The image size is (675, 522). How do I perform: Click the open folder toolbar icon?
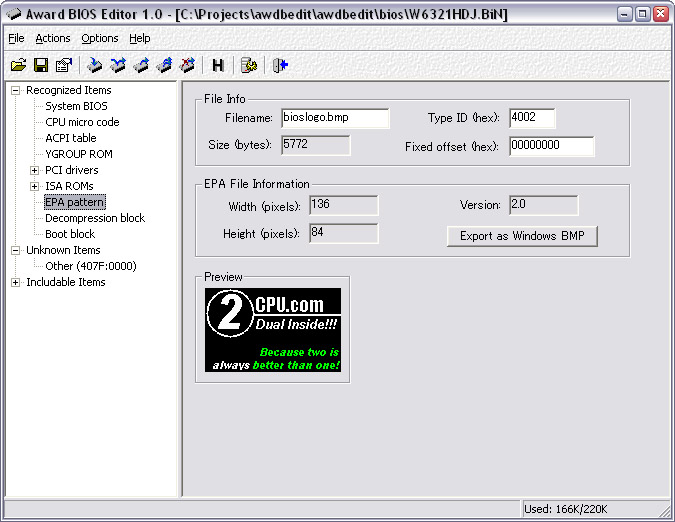[18, 66]
